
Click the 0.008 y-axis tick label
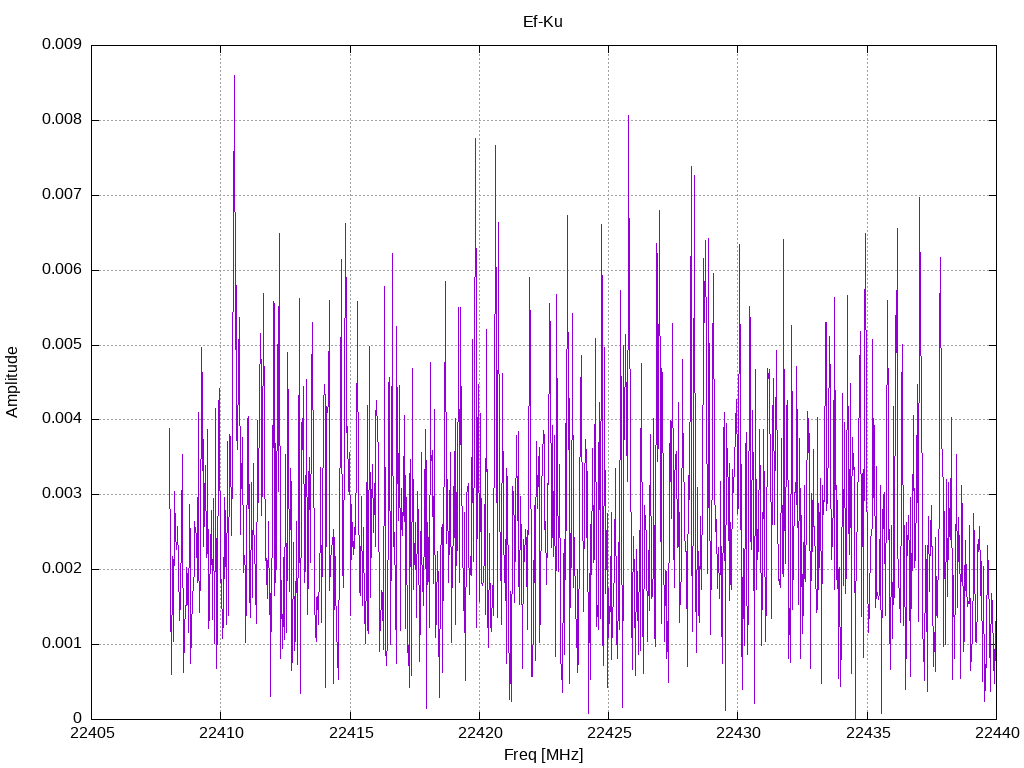(x=62, y=120)
